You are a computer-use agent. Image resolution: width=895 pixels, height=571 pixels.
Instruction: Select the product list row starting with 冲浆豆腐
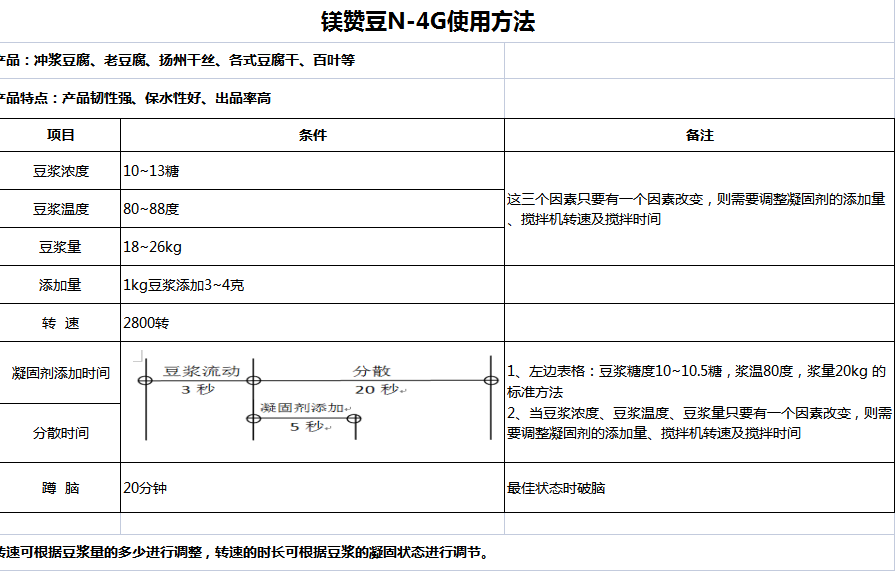(180, 60)
